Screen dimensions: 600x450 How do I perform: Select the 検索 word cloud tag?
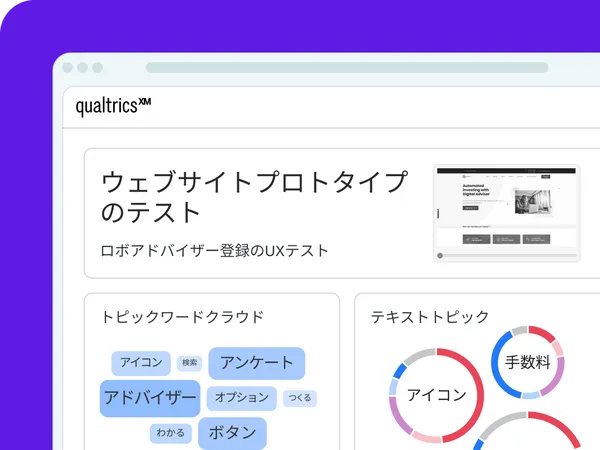[189, 363]
